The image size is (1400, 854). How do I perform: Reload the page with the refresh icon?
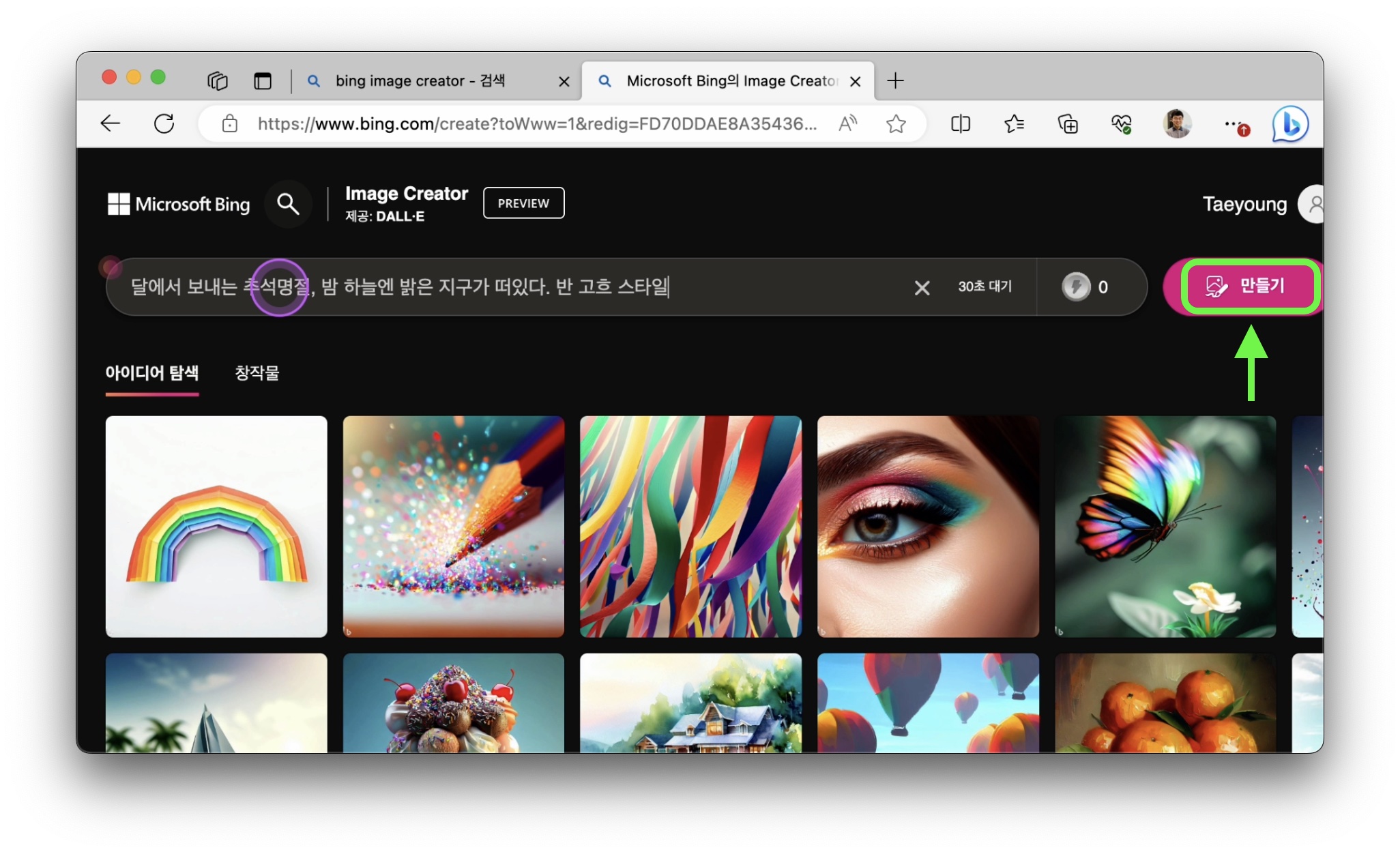164,123
